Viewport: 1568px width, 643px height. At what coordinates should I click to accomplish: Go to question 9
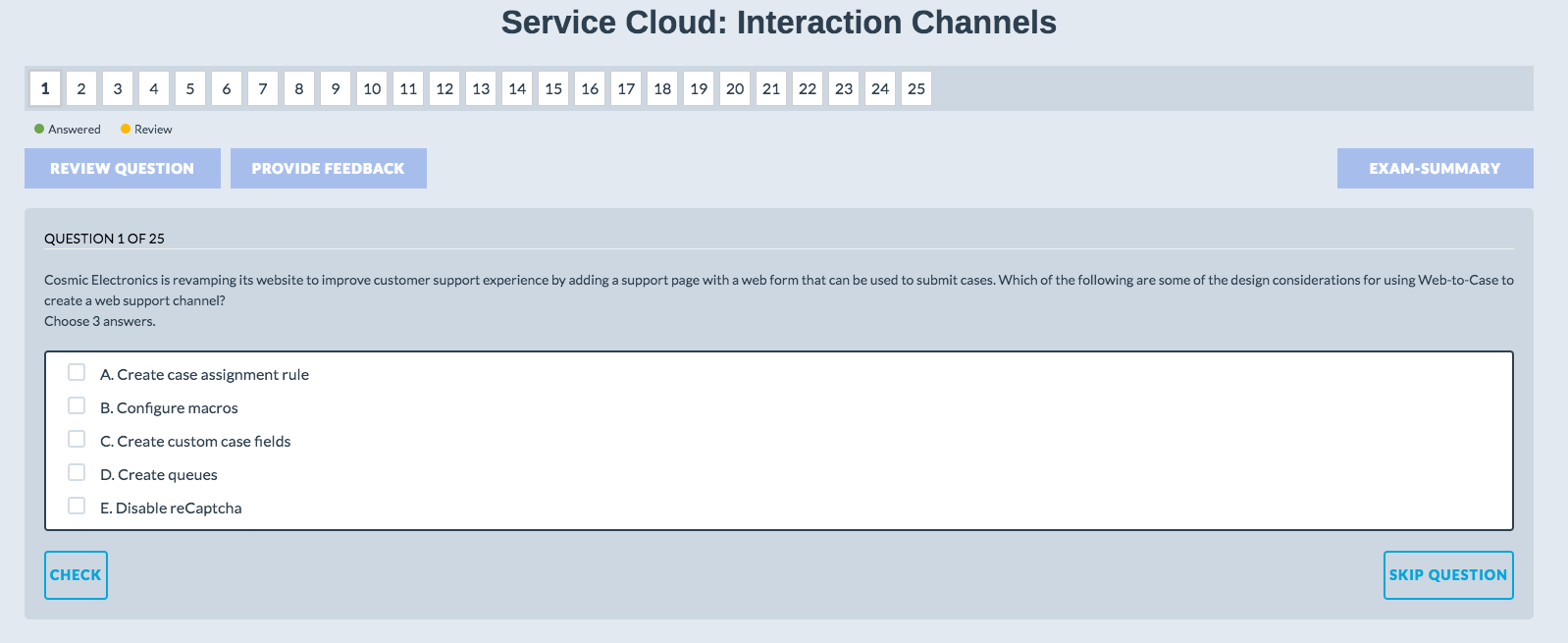pyautogui.click(x=336, y=88)
